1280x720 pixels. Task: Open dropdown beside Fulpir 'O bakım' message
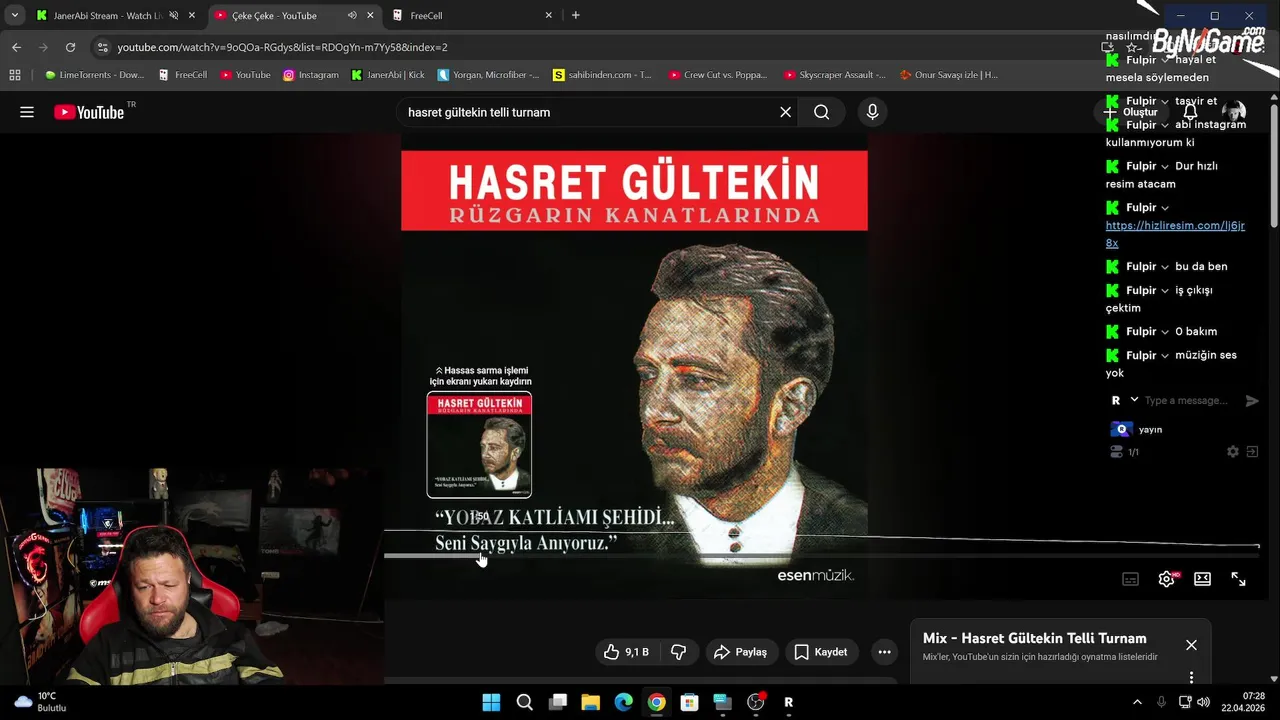point(1165,331)
